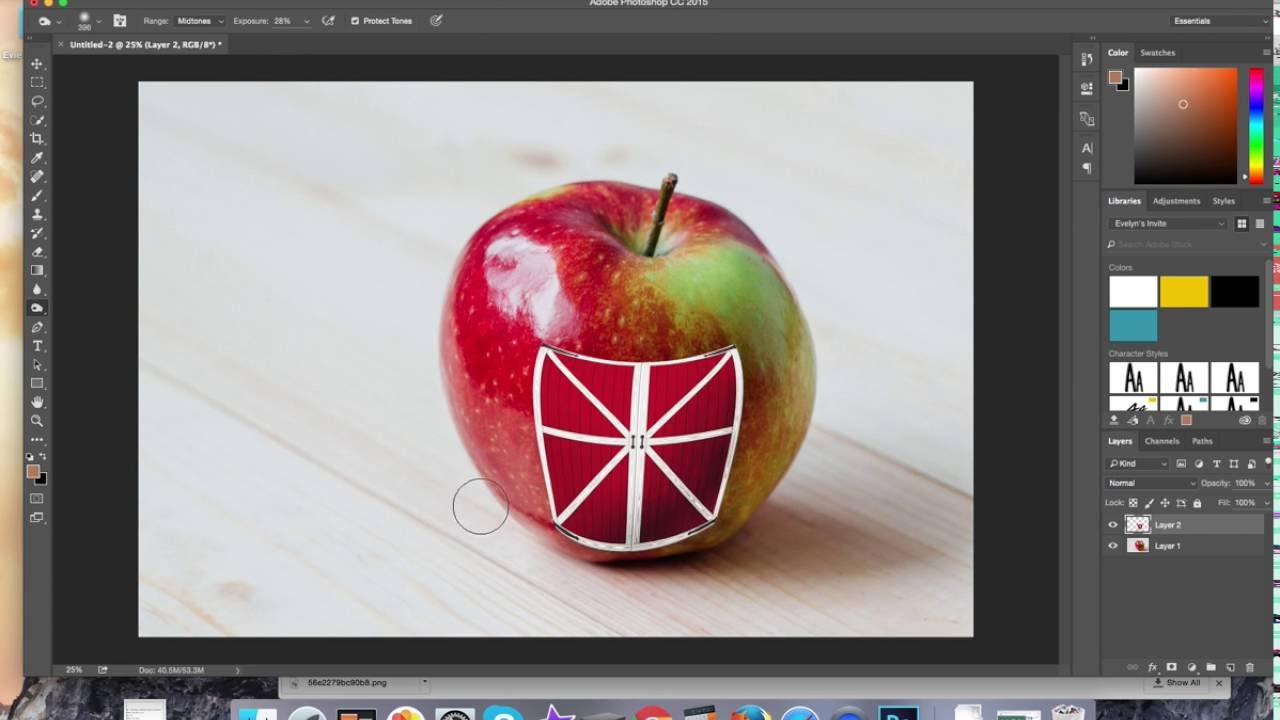Pick the teal library color swatch
This screenshot has width=1280, height=720.
[x=1133, y=325]
